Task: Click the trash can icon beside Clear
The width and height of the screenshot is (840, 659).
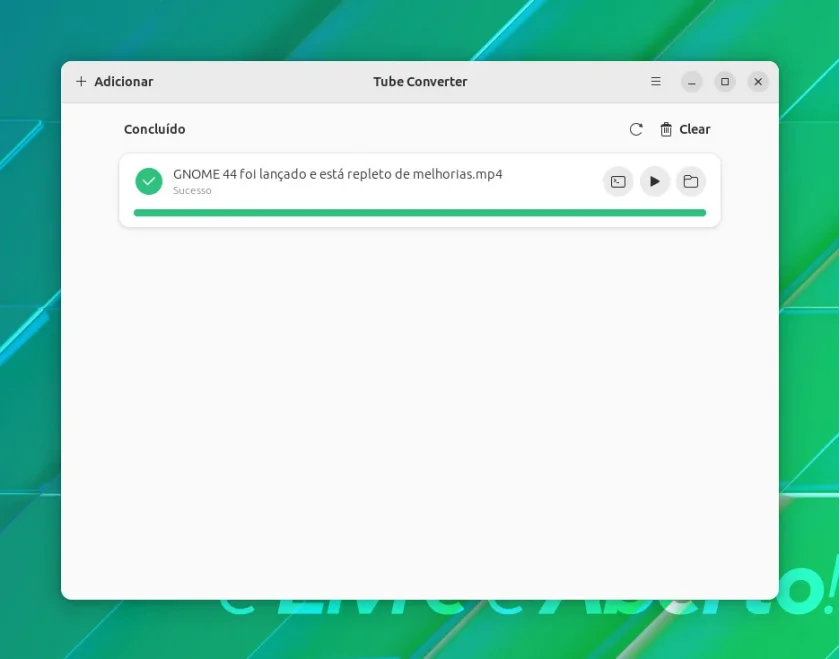Action: pyautogui.click(x=666, y=129)
